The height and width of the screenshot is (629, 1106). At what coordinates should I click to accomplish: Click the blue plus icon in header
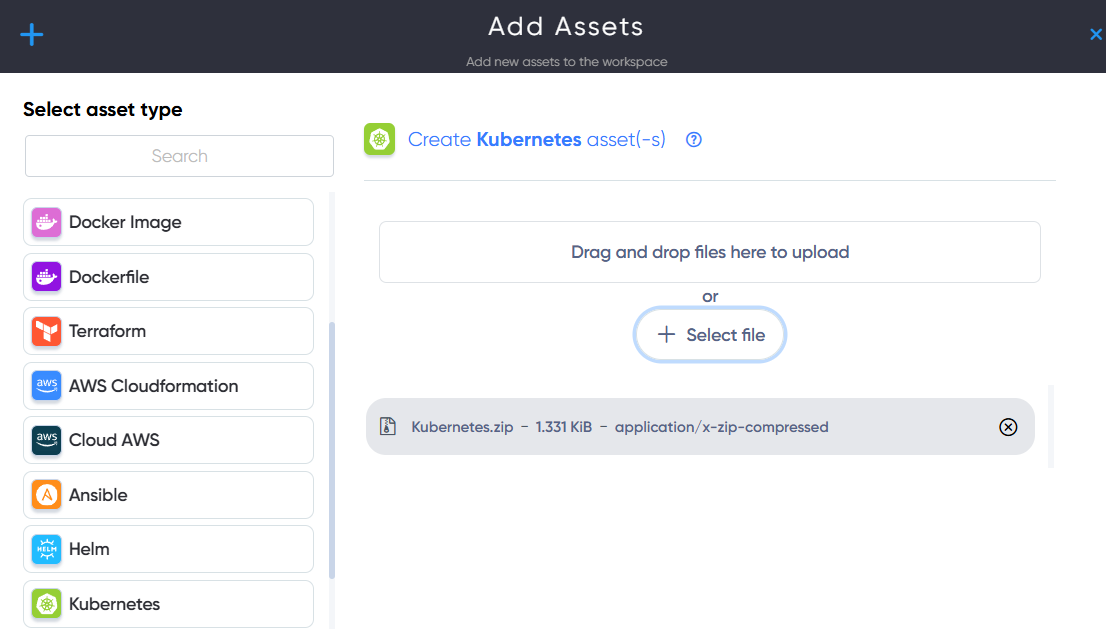coord(31,35)
